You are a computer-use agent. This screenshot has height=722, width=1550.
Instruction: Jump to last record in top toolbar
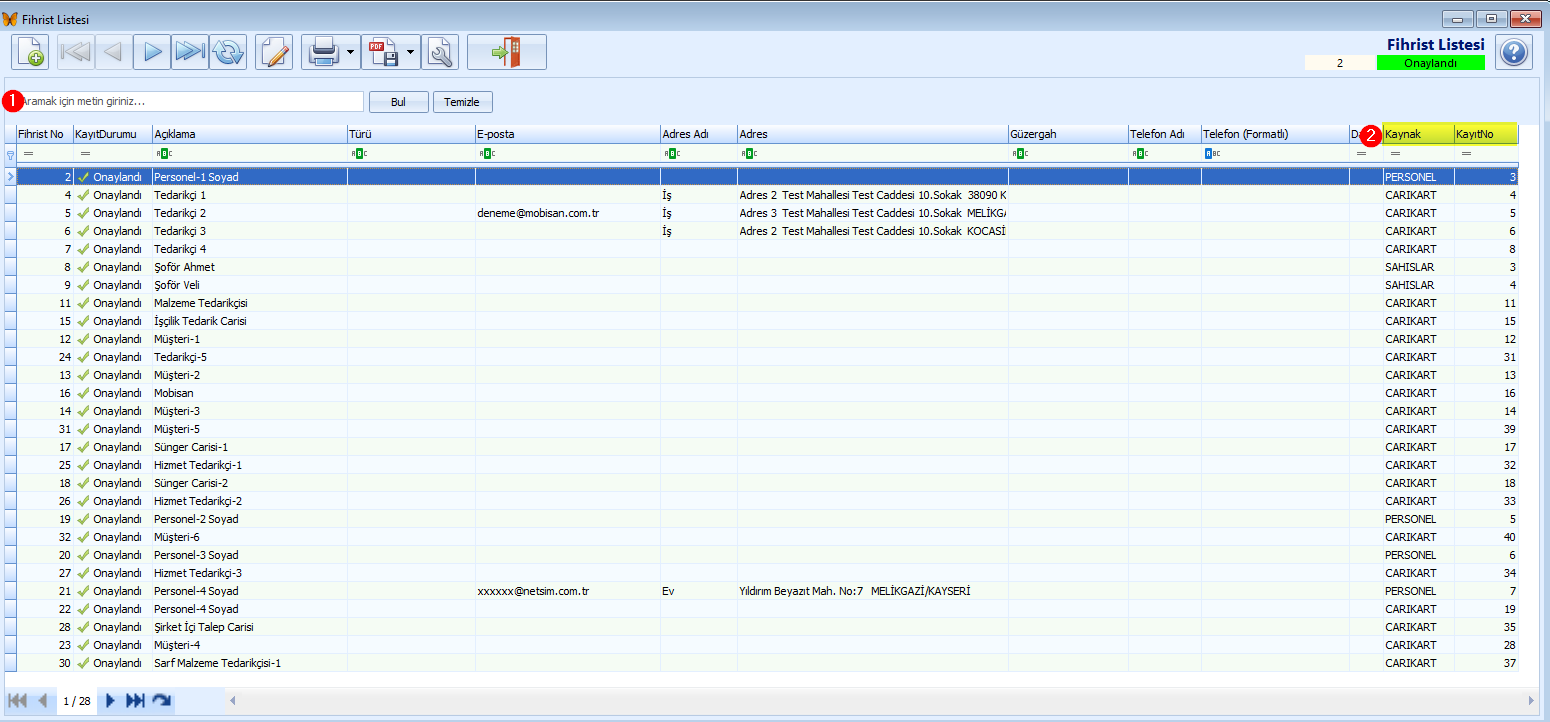190,52
